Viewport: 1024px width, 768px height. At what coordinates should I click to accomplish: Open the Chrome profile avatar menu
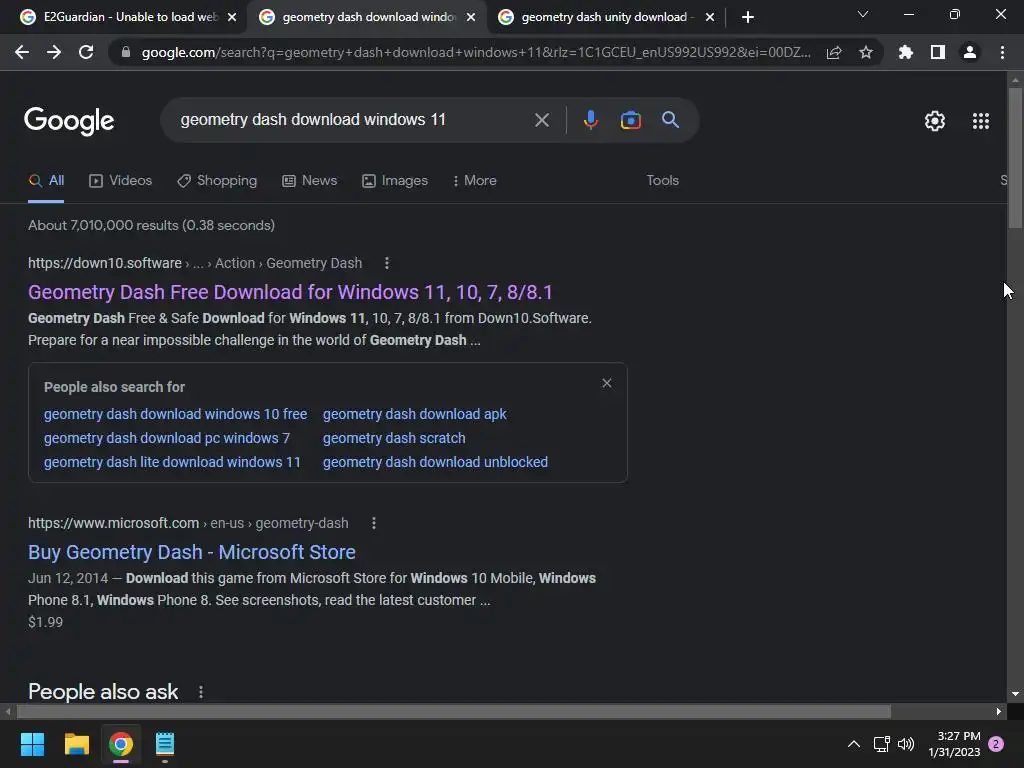970,52
